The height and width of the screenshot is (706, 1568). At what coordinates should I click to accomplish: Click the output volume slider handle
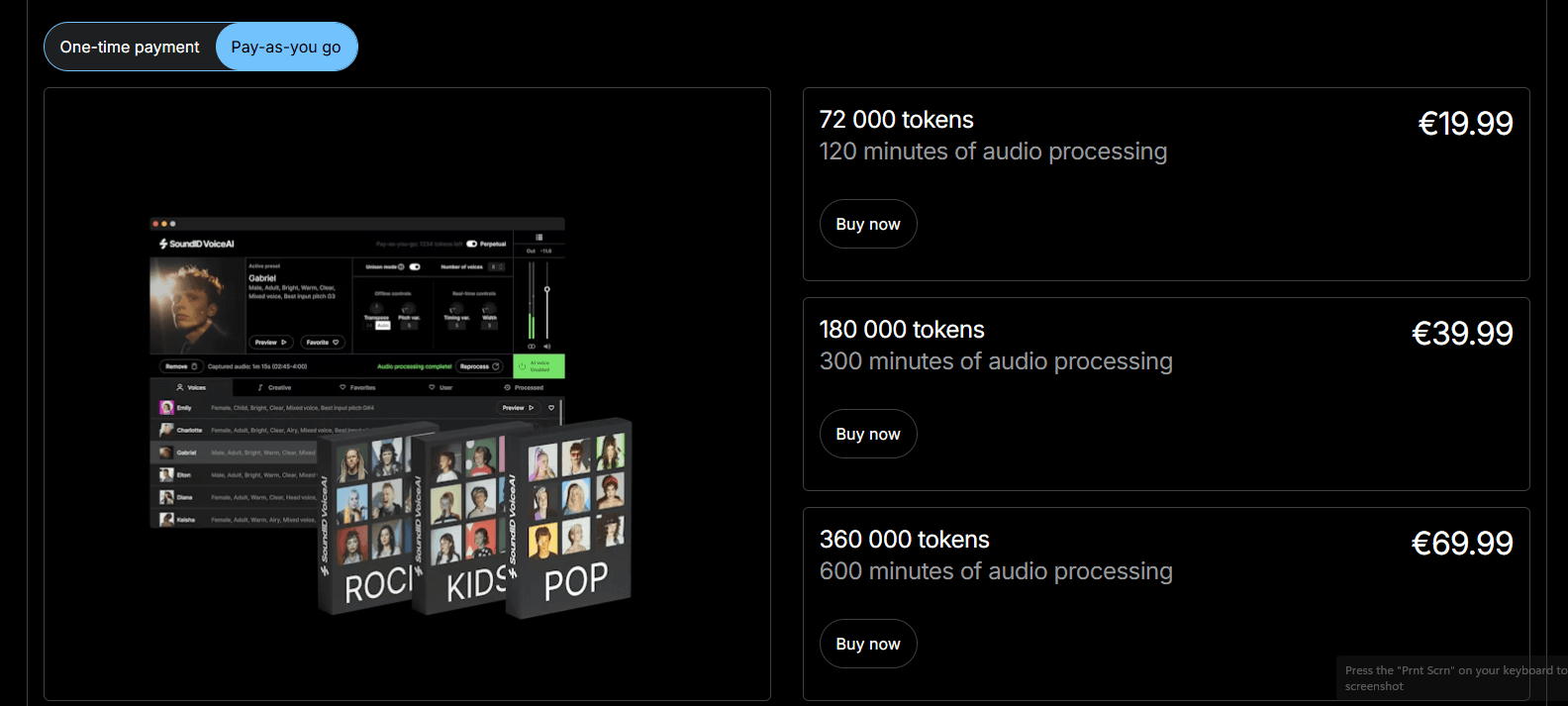tap(546, 289)
